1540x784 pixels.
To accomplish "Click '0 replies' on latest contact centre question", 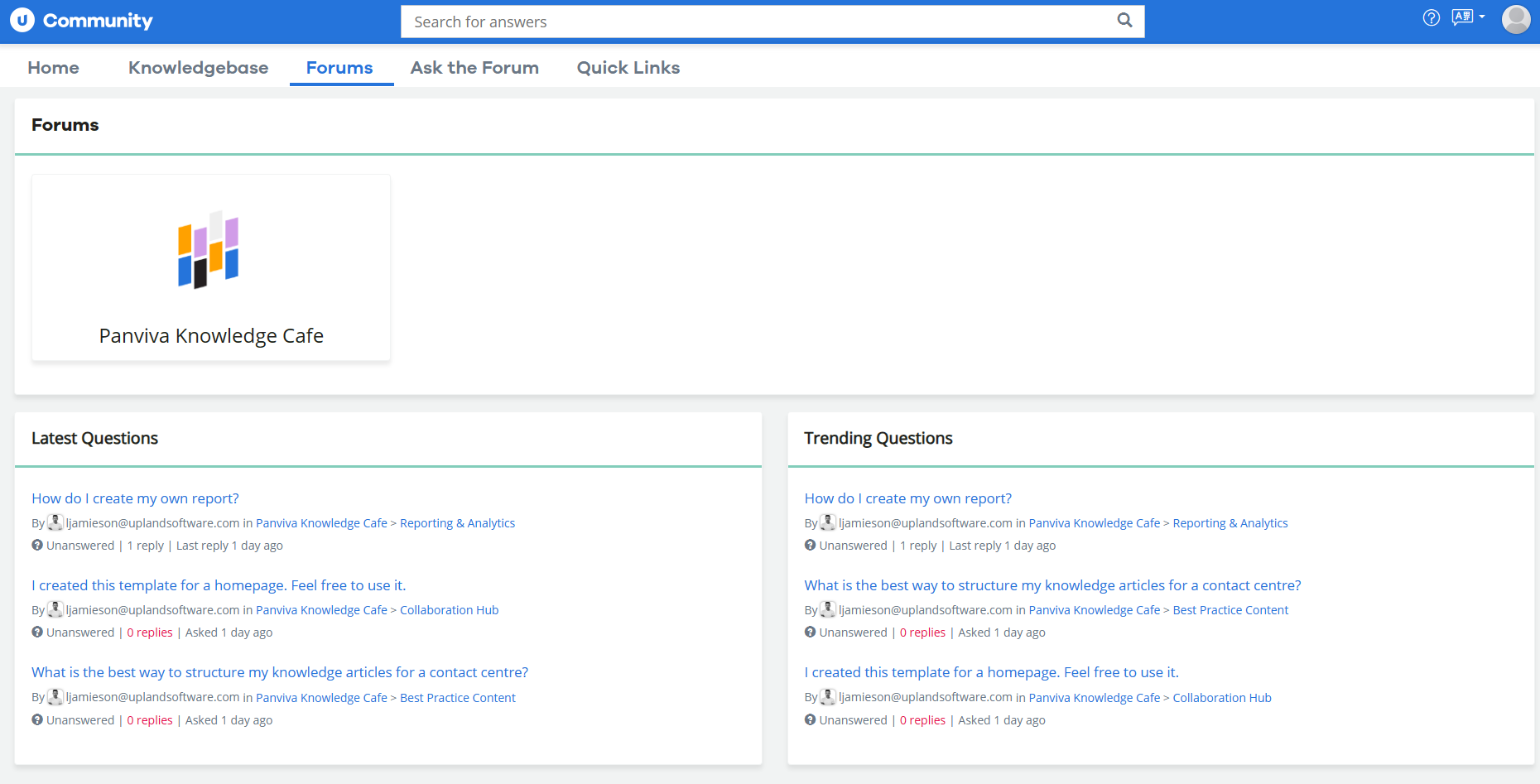I will (x=150, y=720).
